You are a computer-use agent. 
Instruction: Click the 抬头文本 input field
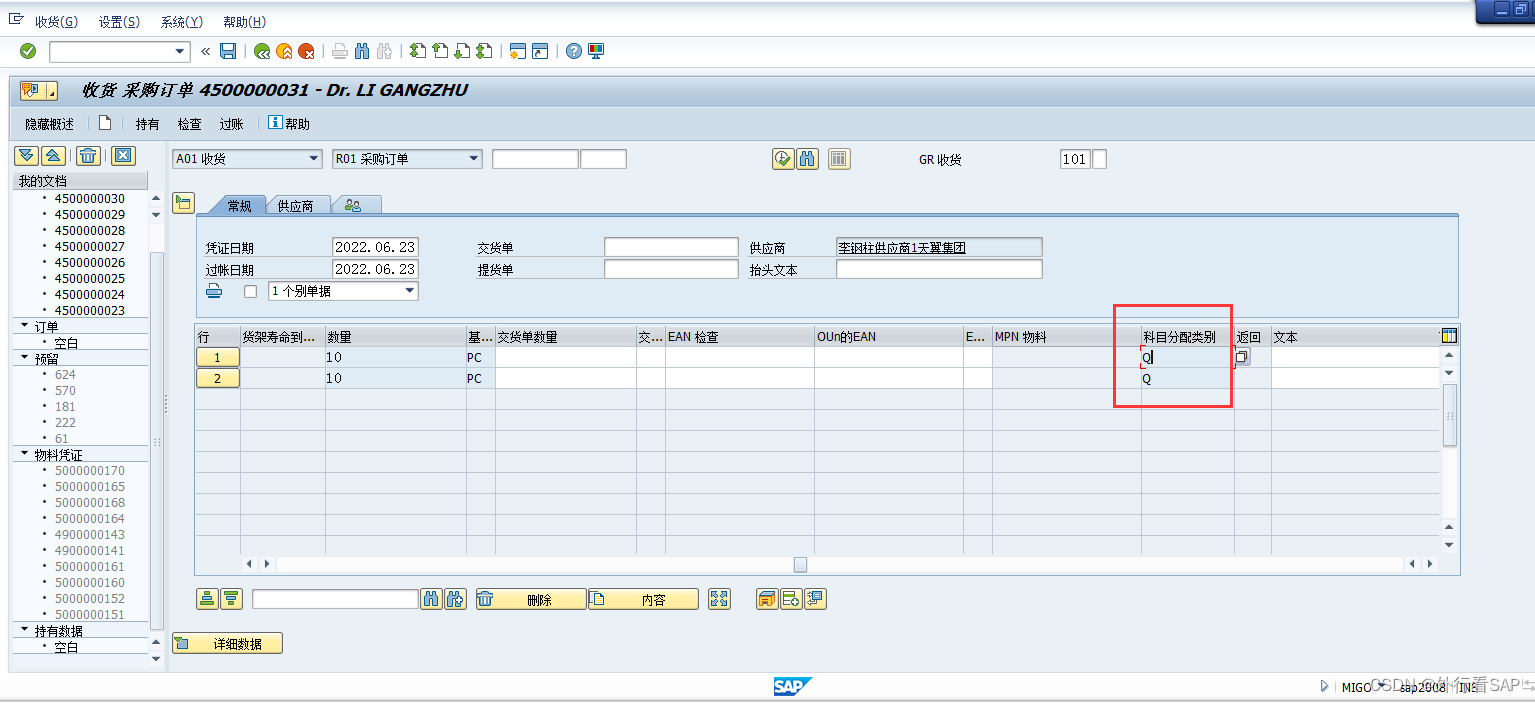(938, 270)
